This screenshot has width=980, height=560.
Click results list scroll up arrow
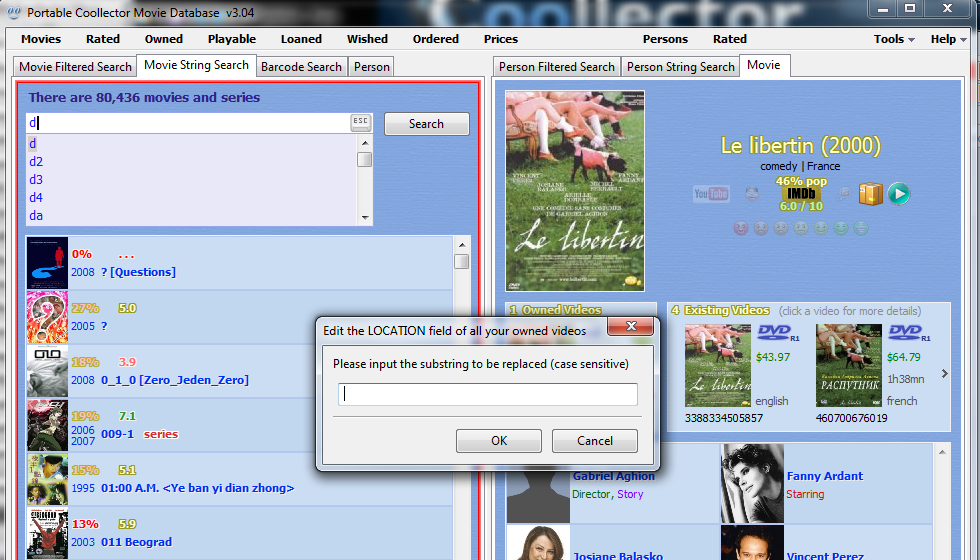click(x=462, y=244)
